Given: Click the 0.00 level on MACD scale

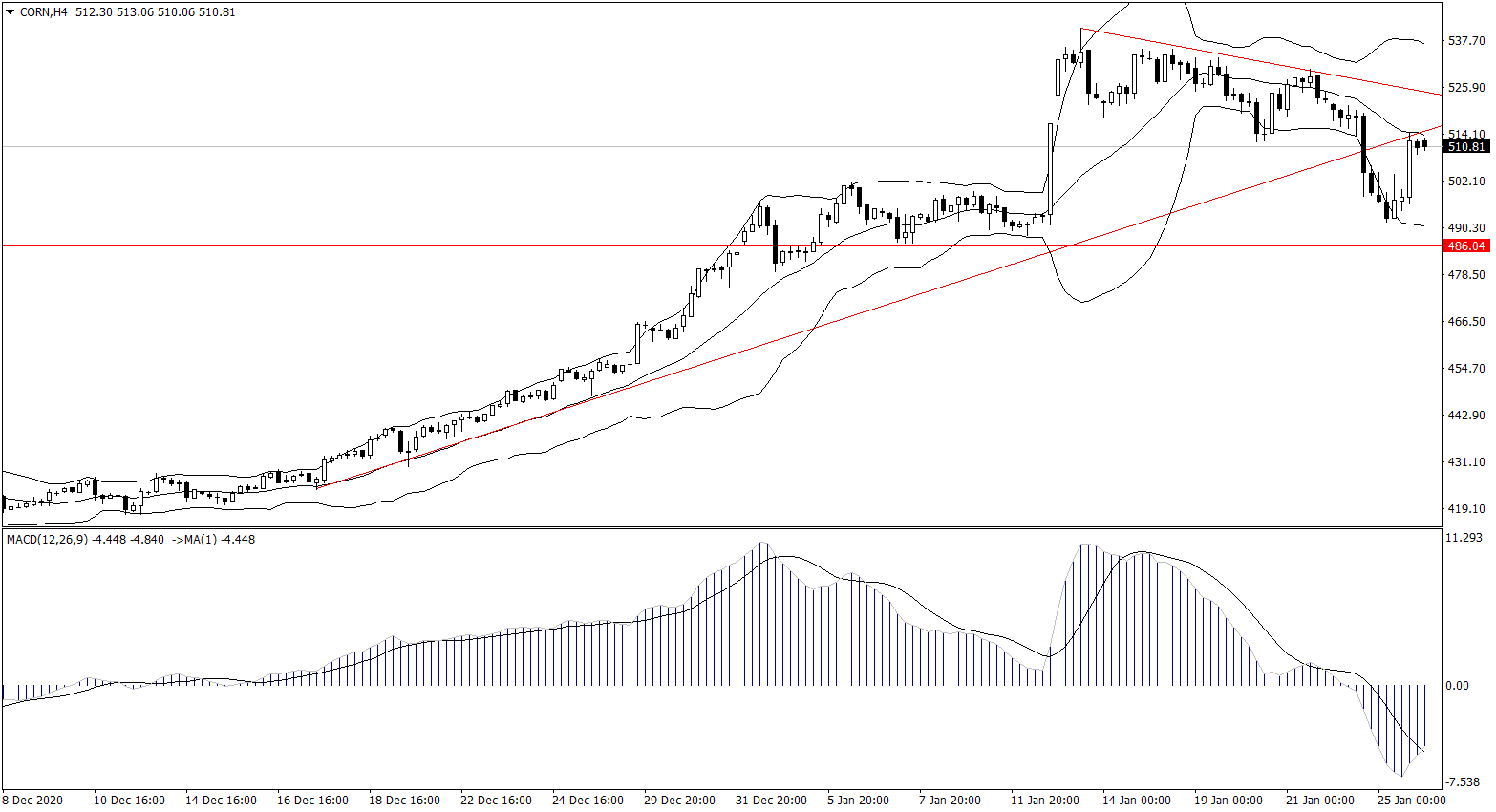Looking at the screenshot, I should pyautogui.click(x=1457, y=686).
